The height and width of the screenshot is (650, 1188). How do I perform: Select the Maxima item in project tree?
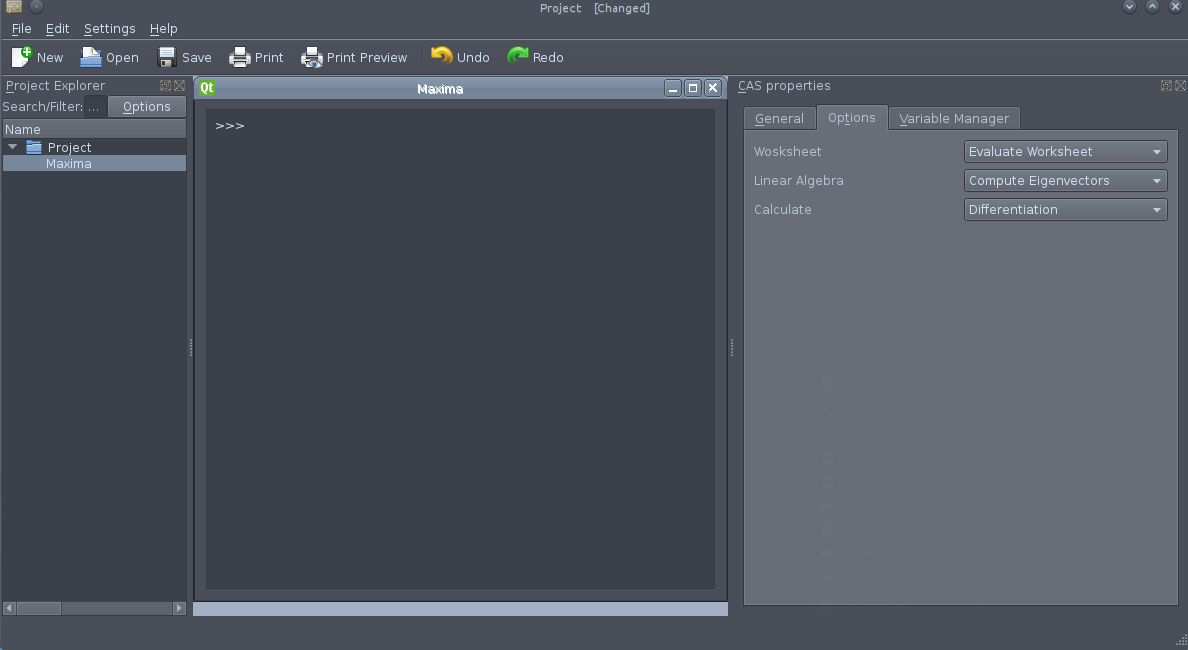69,164
